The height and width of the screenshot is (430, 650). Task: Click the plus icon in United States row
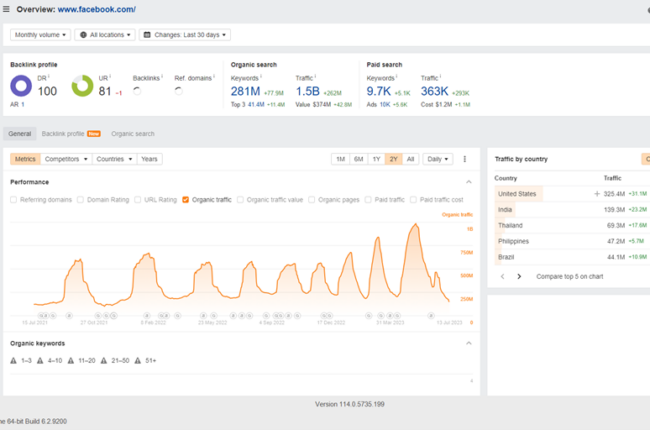click(x=597, y=194)
